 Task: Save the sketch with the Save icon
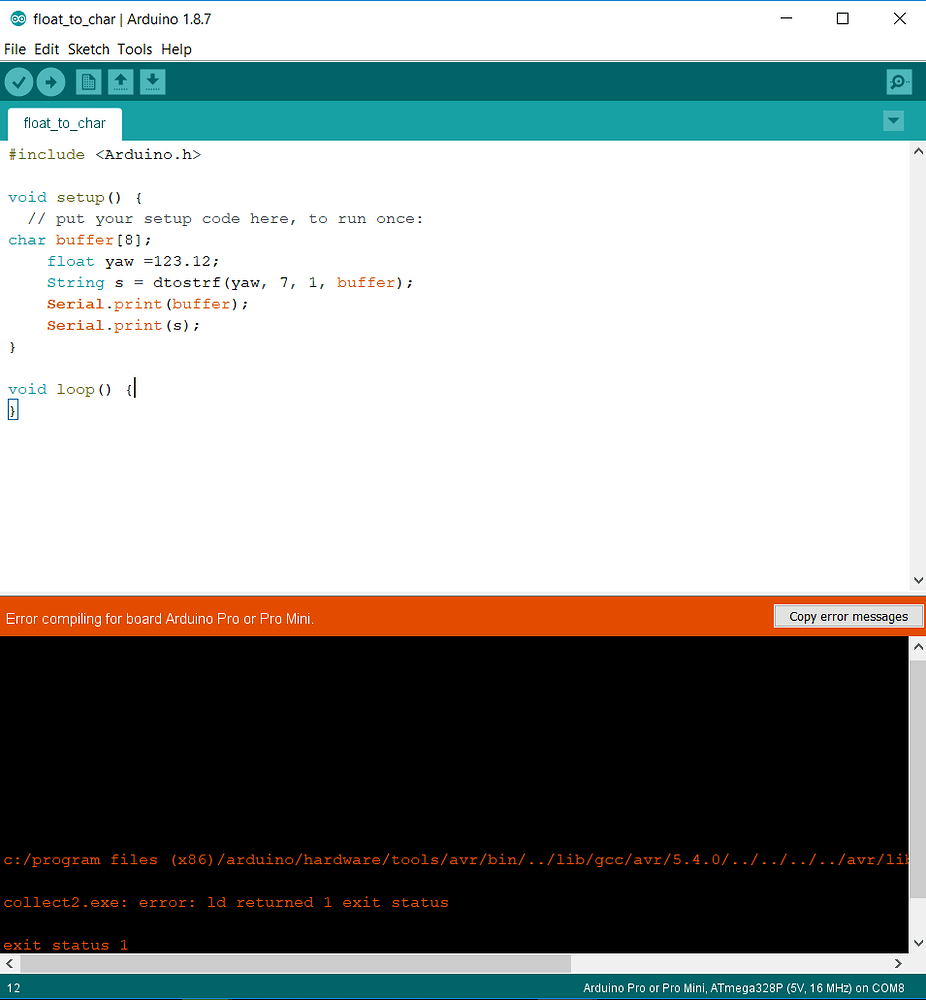pos(153,81)
